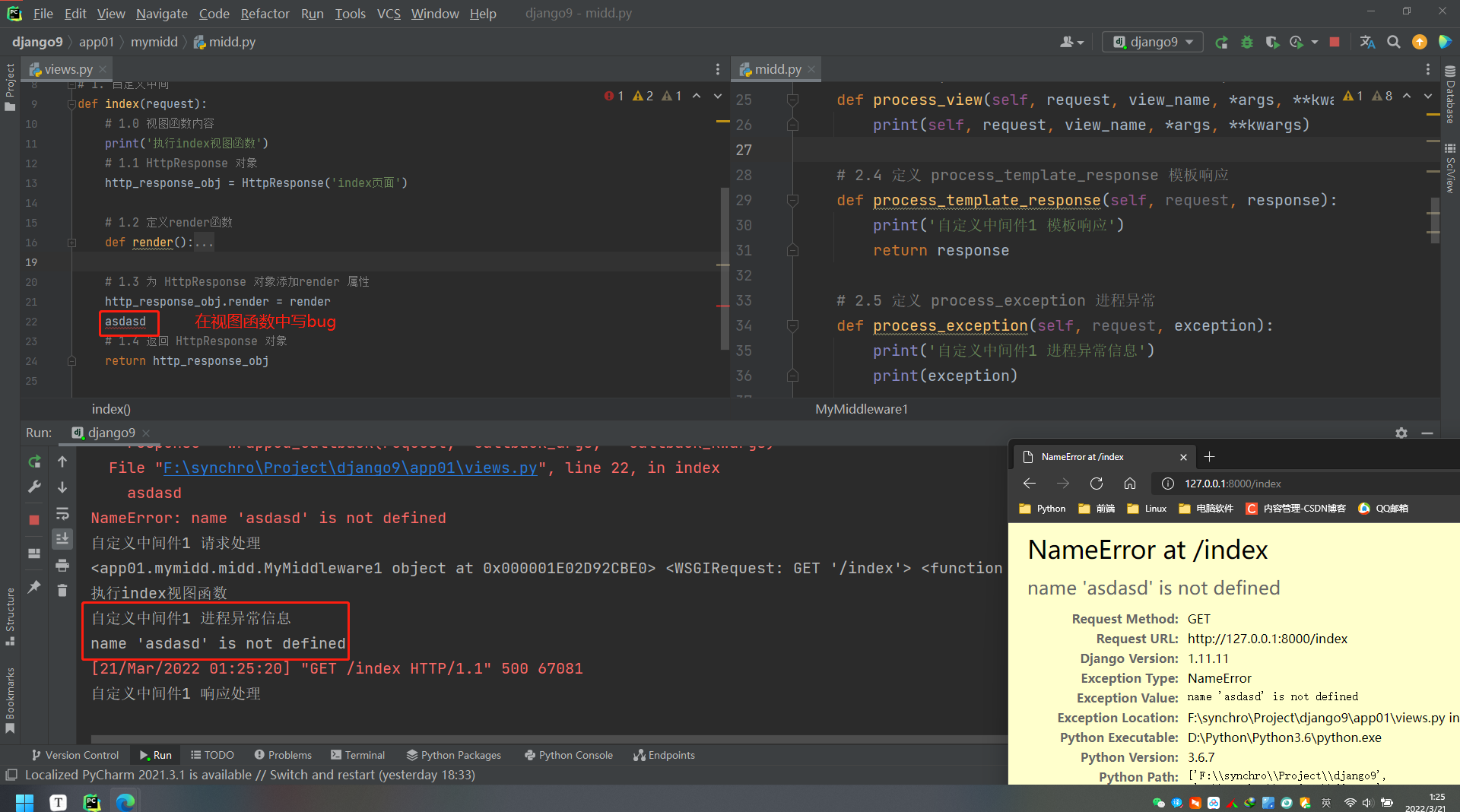
Task: Click the horizontal scrollbar of Run console
Action: coord(547,739)
